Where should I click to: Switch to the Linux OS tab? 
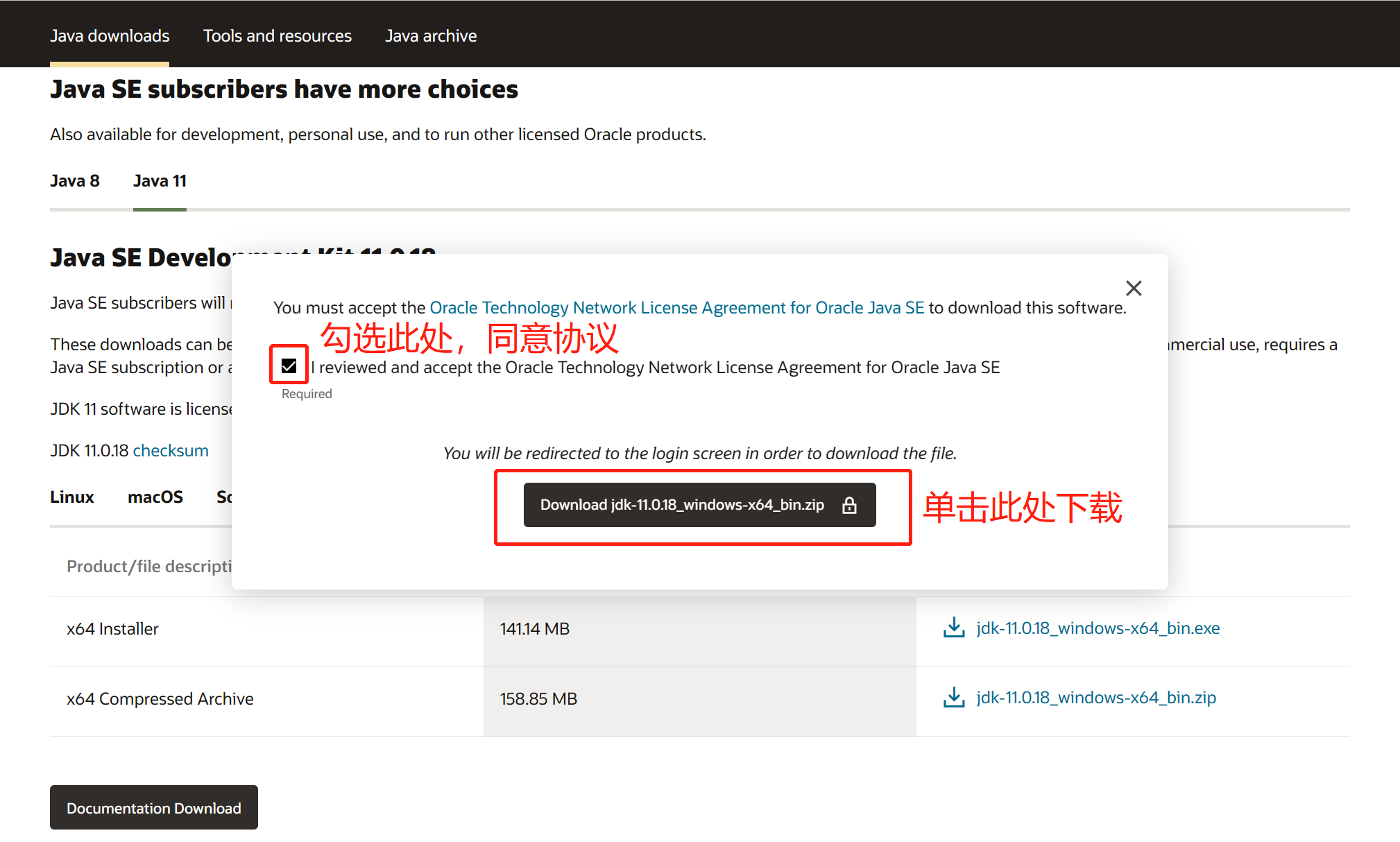(x=71, y=497)
